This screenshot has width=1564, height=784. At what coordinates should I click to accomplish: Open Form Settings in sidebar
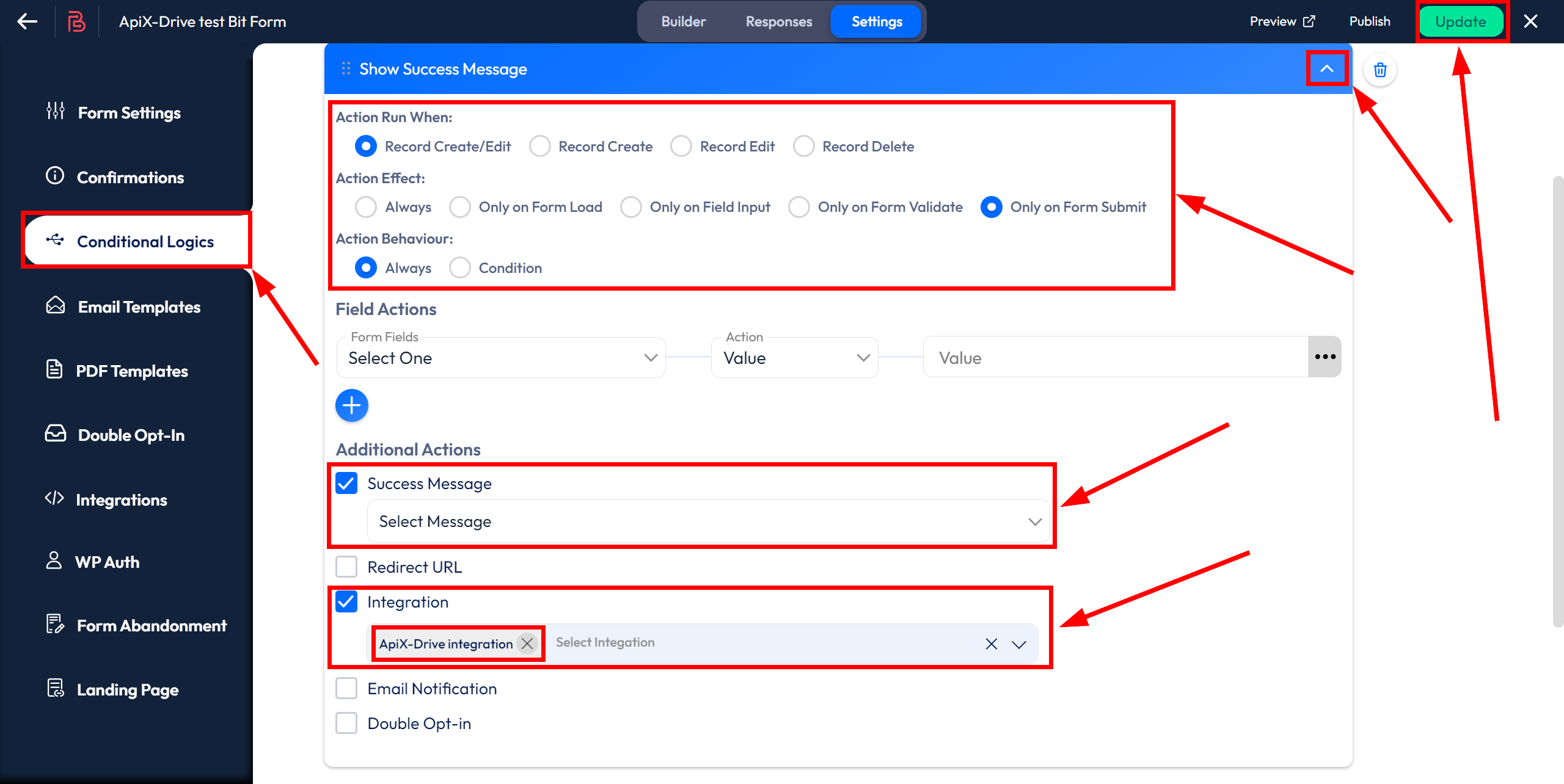pyautogui.click(x=130, y=112)
